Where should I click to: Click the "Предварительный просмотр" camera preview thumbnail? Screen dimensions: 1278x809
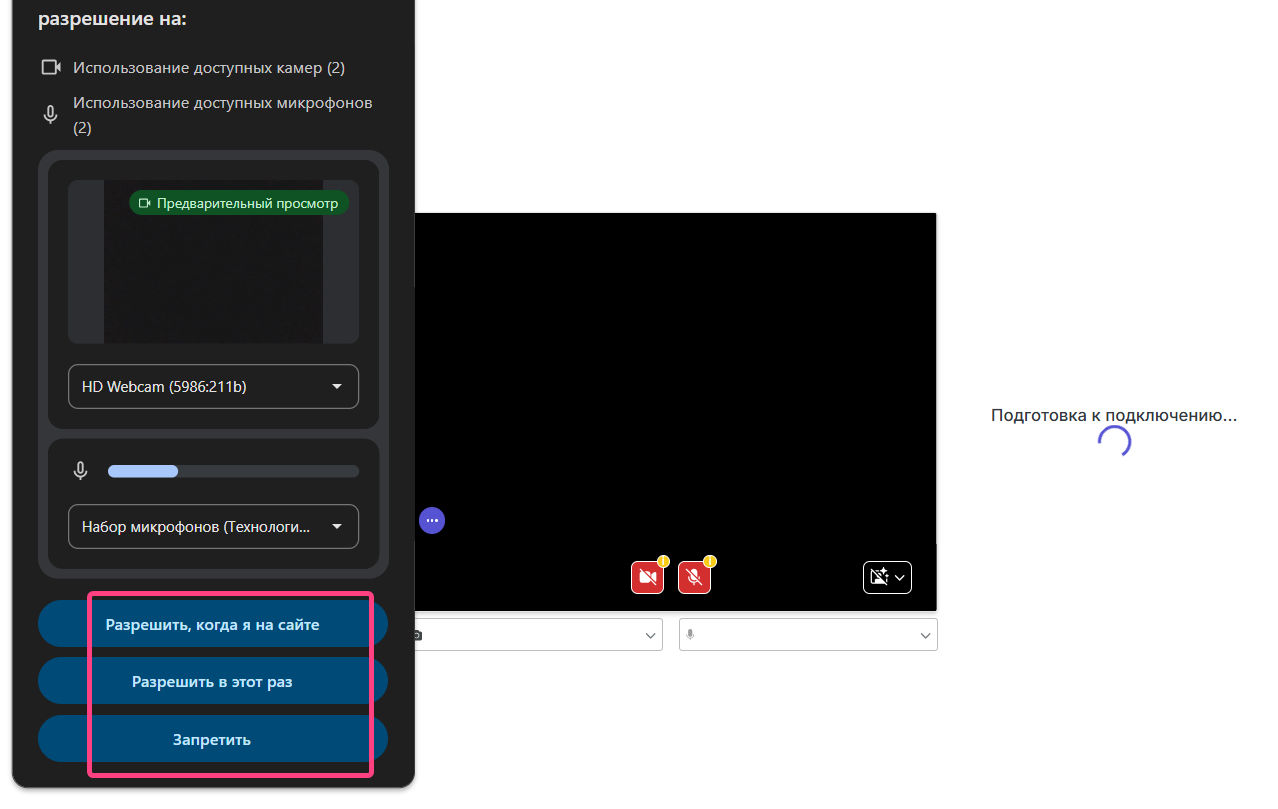click(213, 263)
